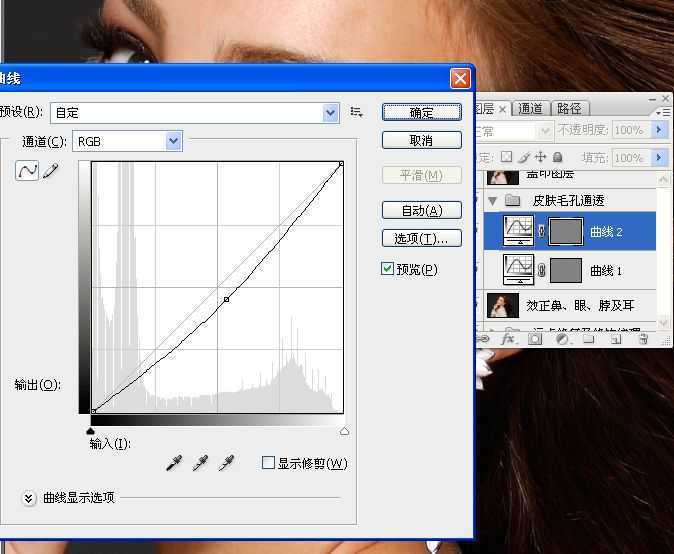This screenshot has width=674, height=554.
Task: Click the 曲线 1 curves adjustment thumbnail
Action: point(518,269)
